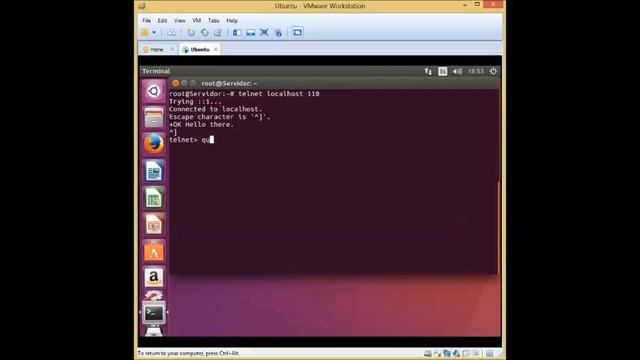
Task: Click the '+OK Hello there.' line
Action: (202, 124)
